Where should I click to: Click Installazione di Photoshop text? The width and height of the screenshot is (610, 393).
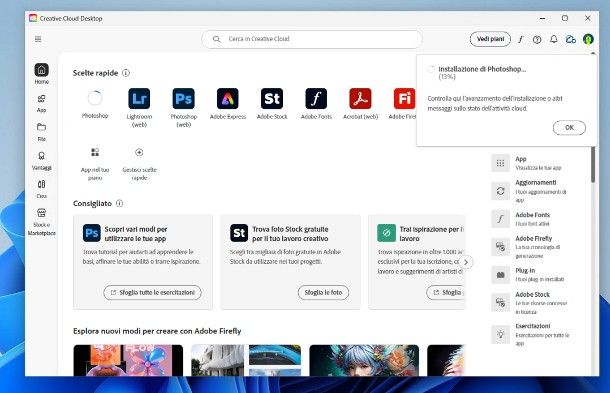pos(482,69)
